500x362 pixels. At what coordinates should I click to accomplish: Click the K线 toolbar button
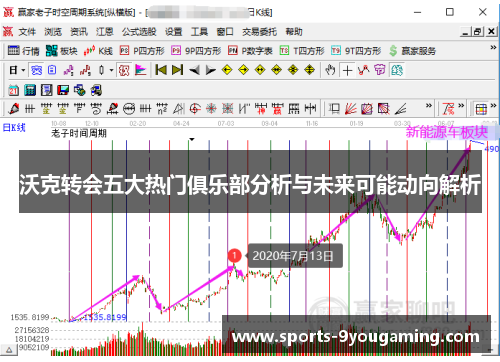[98, 51]
